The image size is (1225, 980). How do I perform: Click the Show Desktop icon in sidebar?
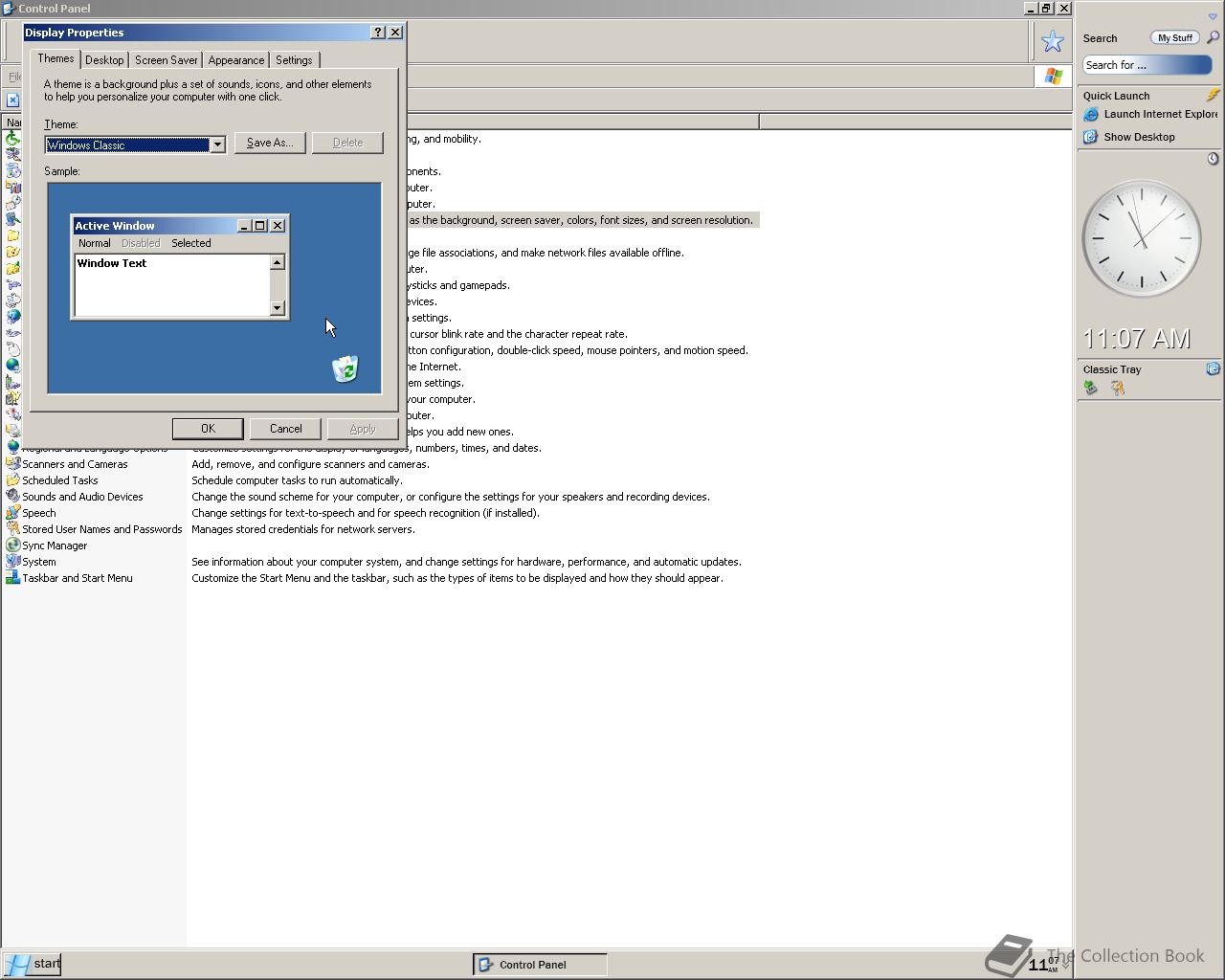click(1090, 137)
